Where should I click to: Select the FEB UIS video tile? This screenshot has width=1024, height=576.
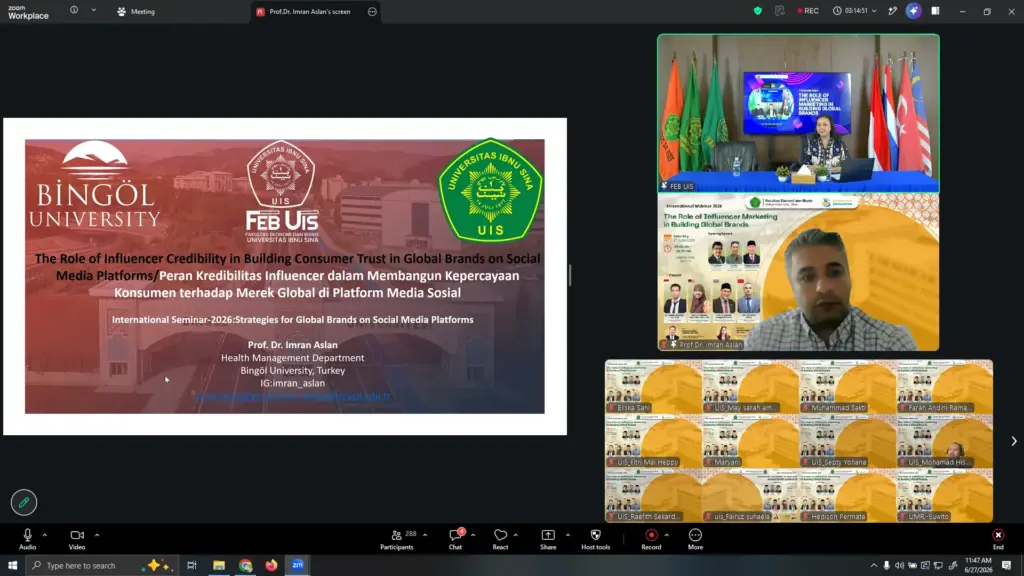click(798, 114)
